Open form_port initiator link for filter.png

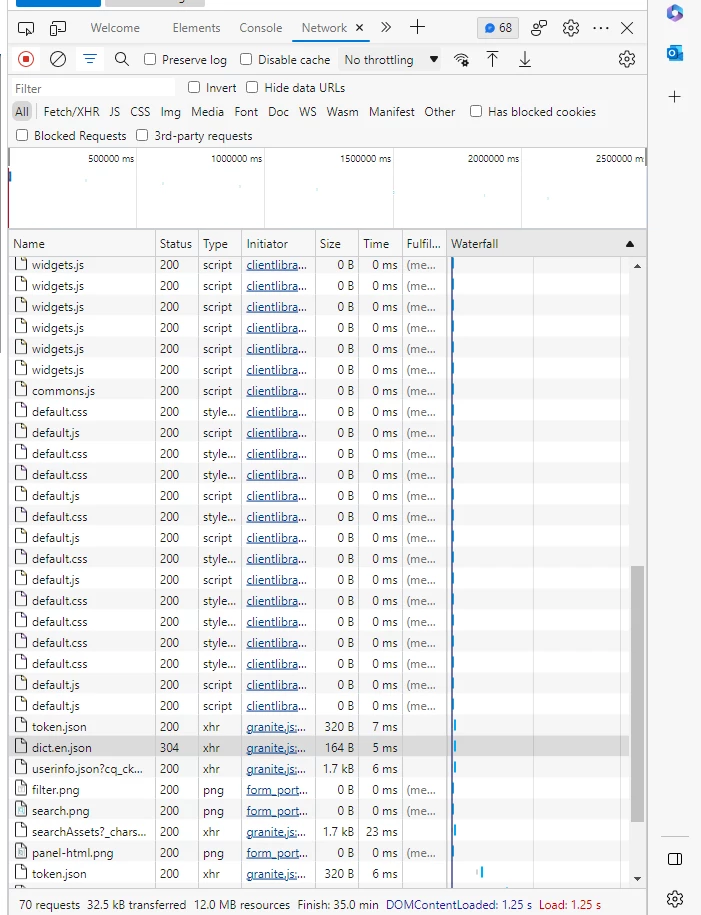(x=277, y=790)
